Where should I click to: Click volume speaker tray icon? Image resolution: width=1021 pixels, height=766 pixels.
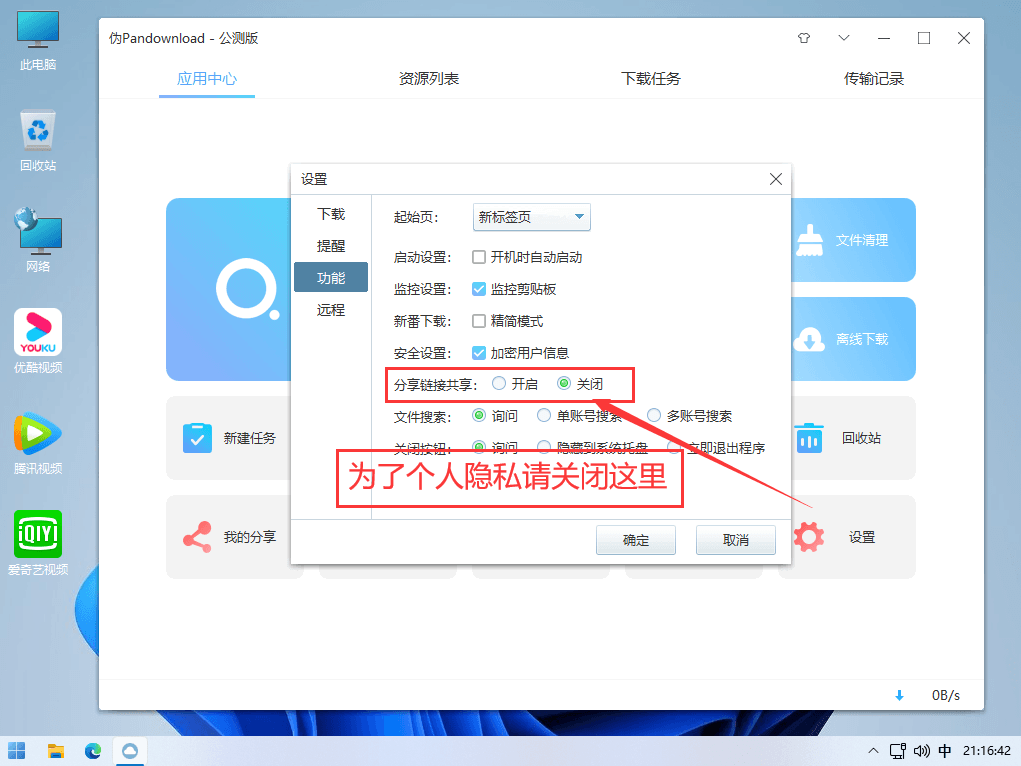coord(921,751)
